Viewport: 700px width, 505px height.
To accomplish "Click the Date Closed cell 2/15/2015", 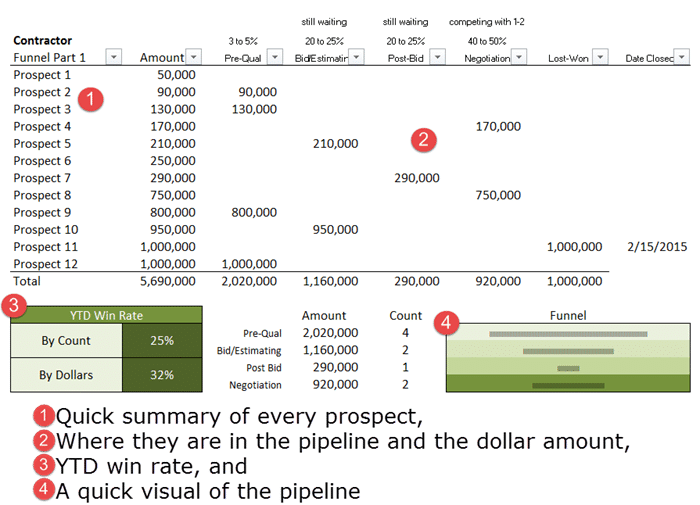I will [x=657, y=246].
